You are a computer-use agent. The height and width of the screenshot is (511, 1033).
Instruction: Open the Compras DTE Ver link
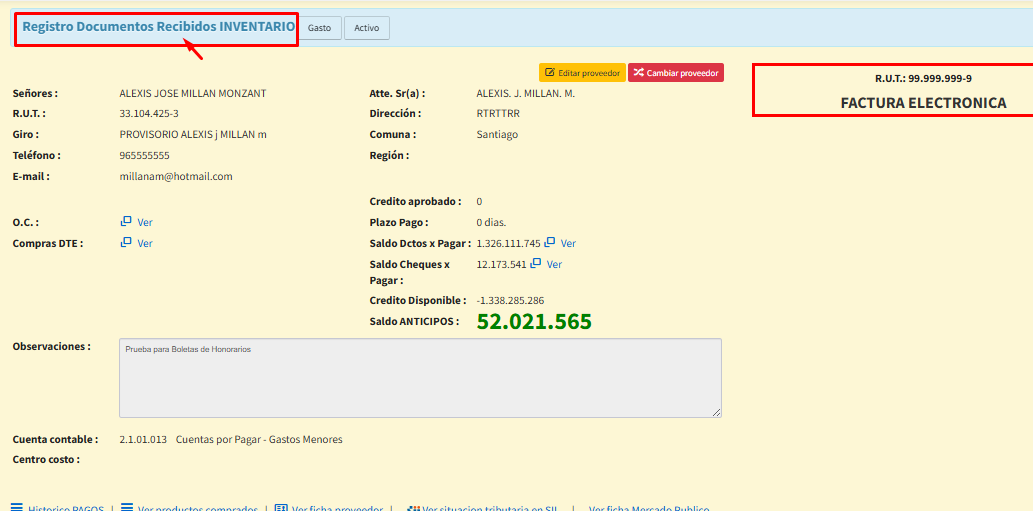(x=145, y=244)
